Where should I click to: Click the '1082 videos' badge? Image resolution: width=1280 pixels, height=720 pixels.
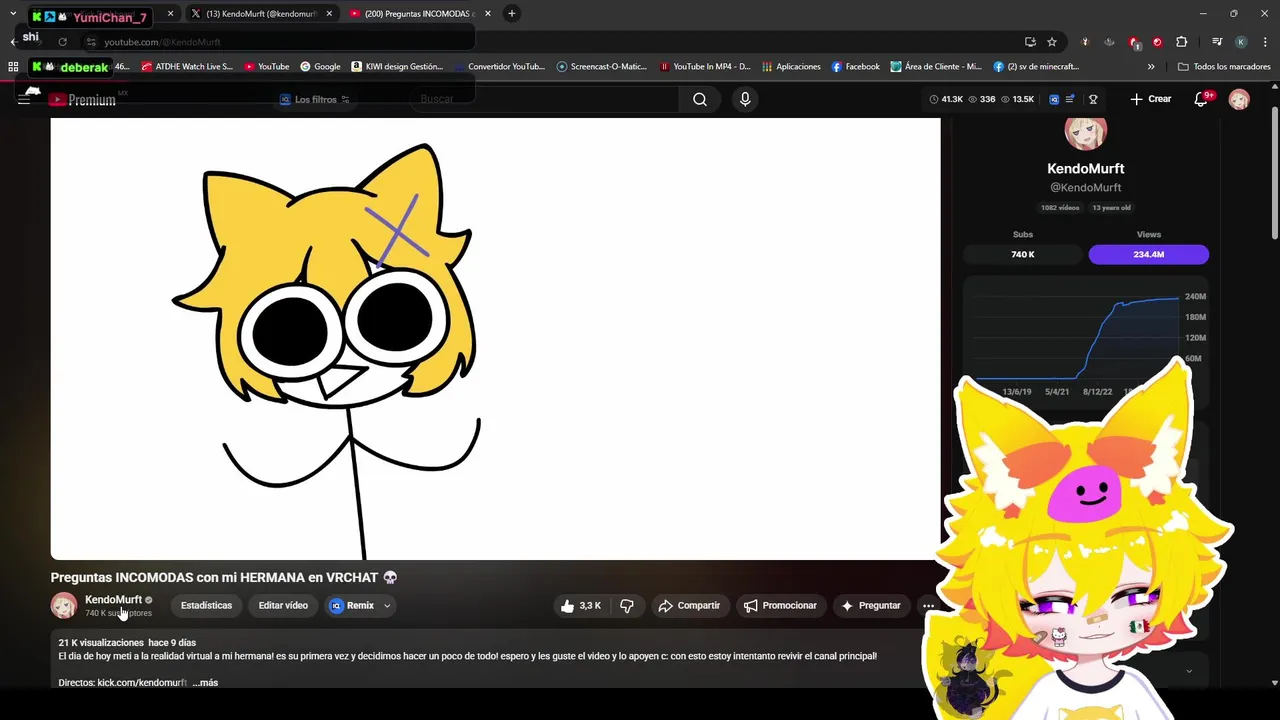pos(1060,207)
